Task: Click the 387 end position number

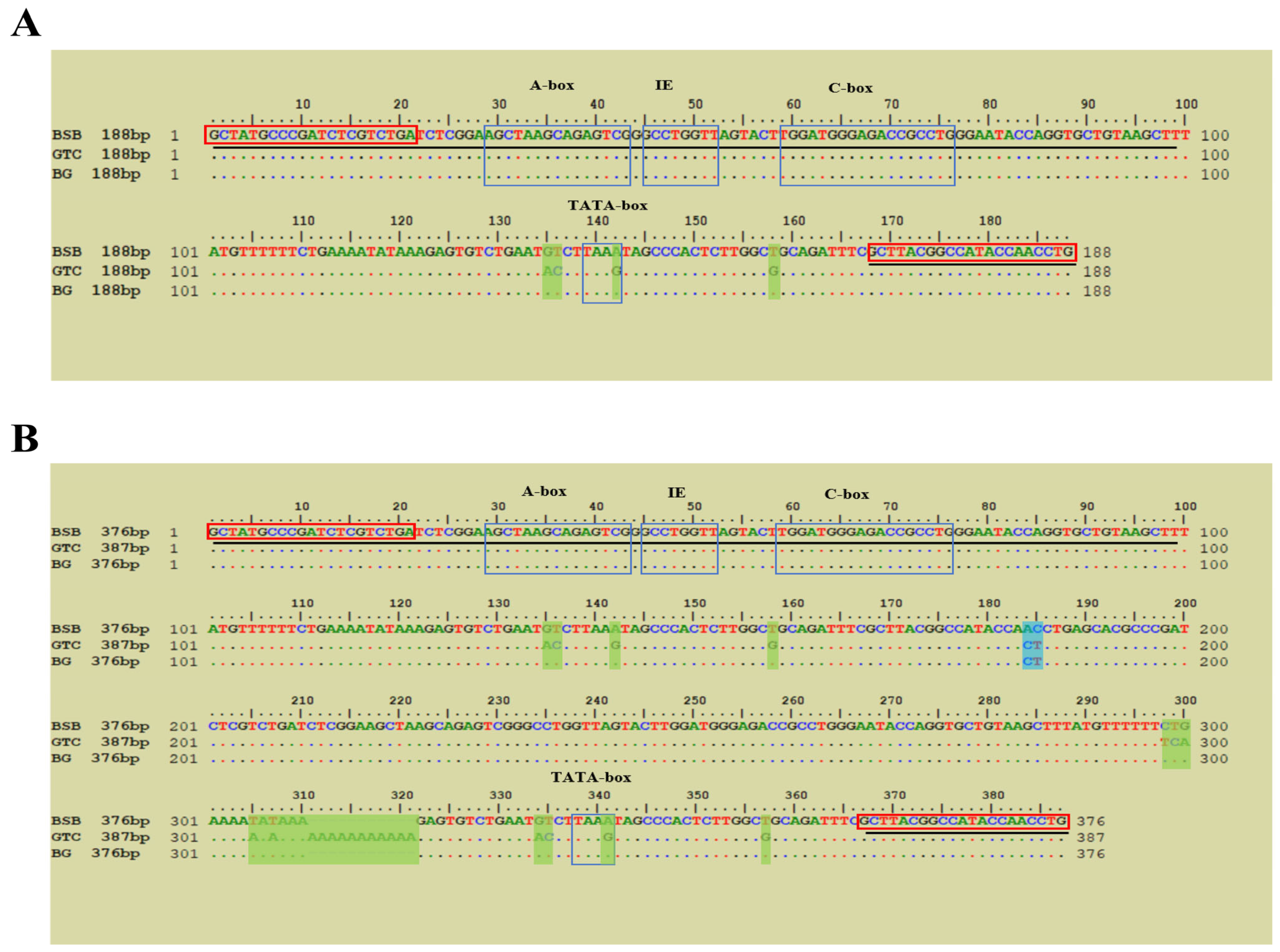Action: click(1090, 837)
